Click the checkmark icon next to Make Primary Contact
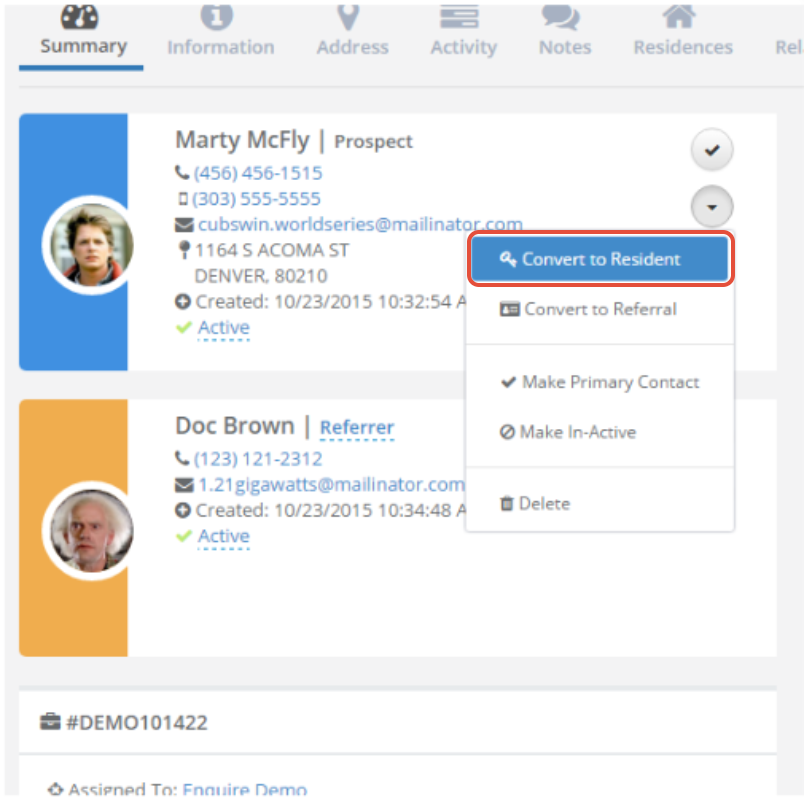Viewport: 804px width, 811px height. tap(509, 382)
